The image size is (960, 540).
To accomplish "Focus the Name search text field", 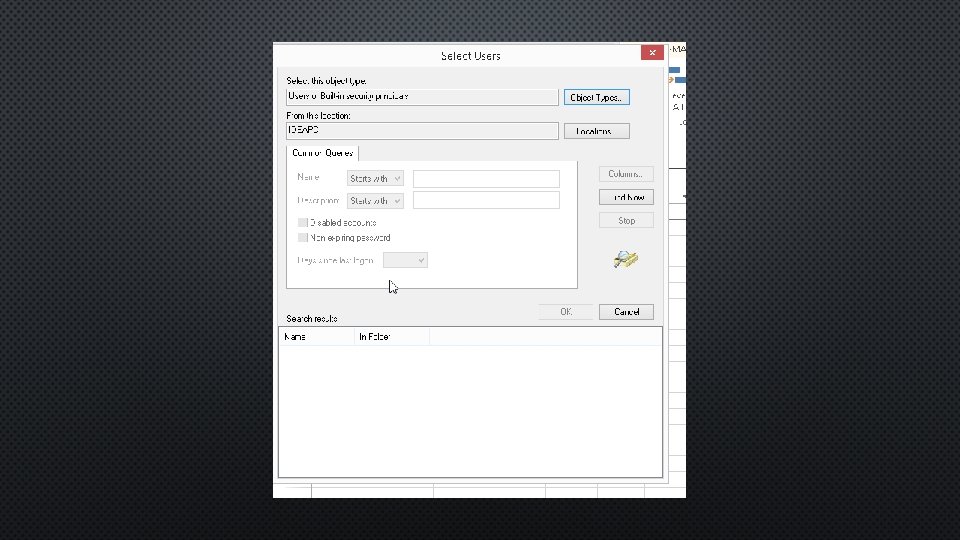I will click(x=486, y=178).
